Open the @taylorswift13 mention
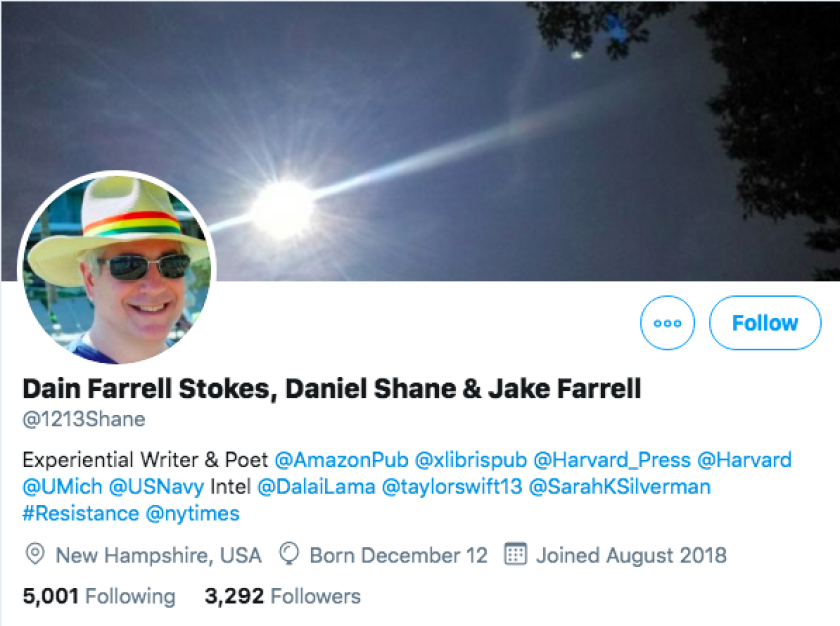This screenshot has height=626, width=840. coord(452,487)
